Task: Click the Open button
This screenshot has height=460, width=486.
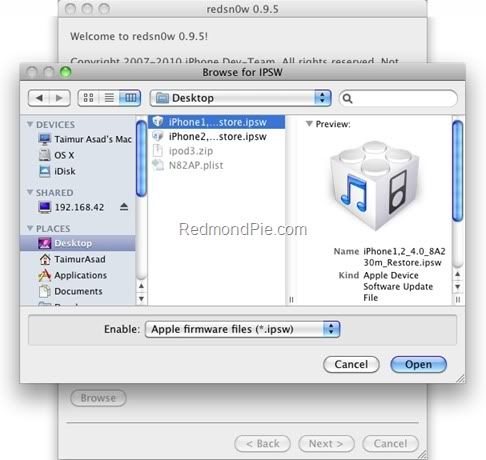Action: (418, 364)
